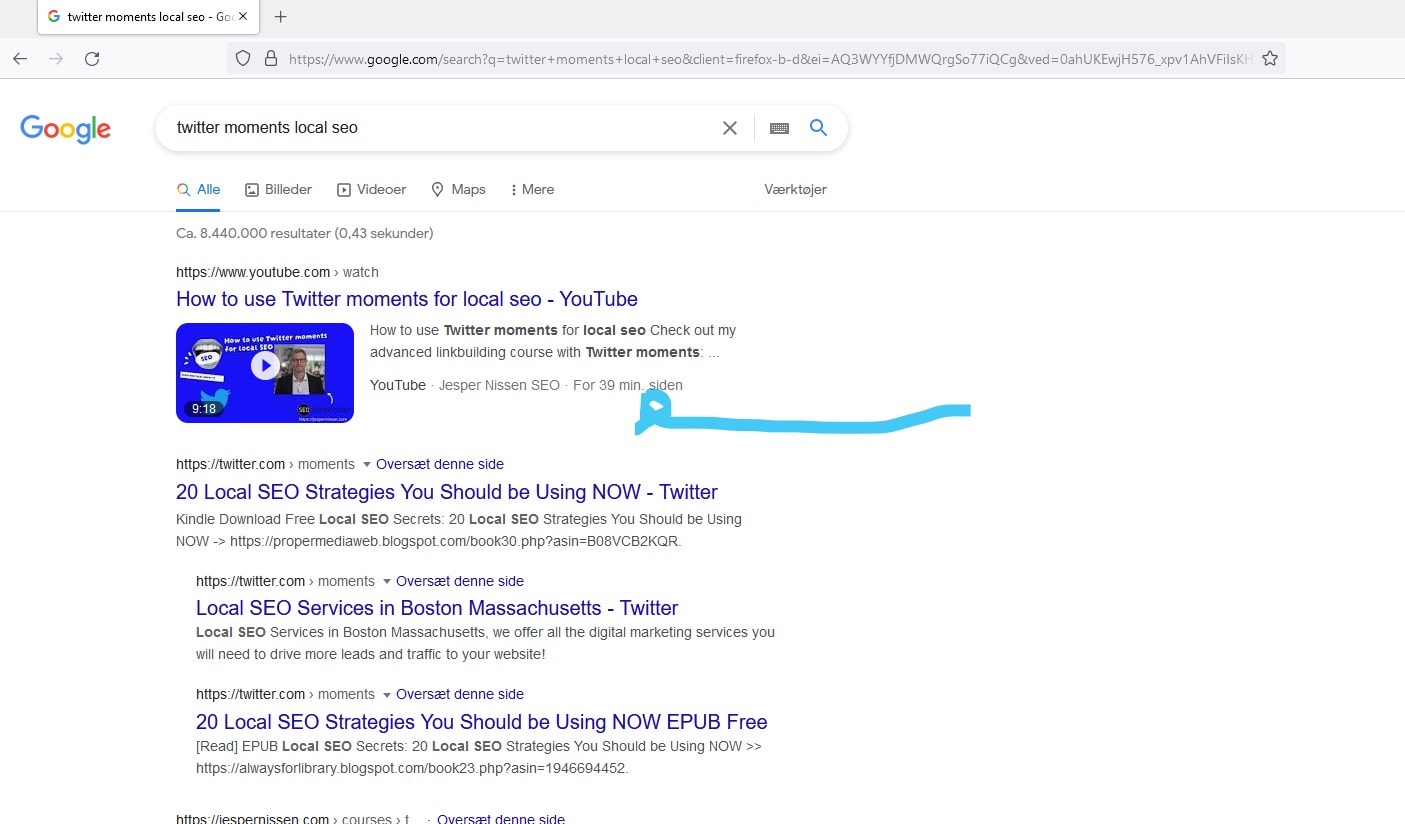Clear the search query with X
Image resolution: width=1405 pixels, height=824 pixels.
coord(730,128)
